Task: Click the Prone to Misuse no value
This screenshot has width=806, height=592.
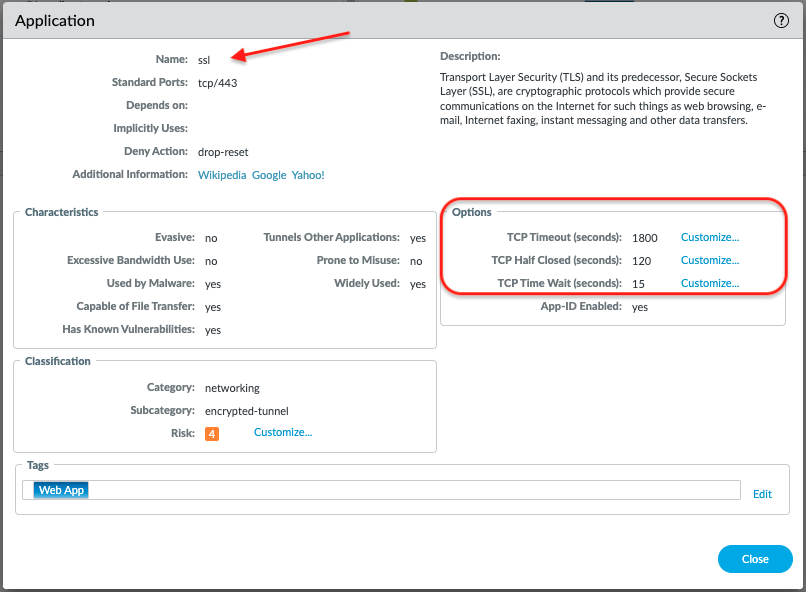Action: [416, 262]
